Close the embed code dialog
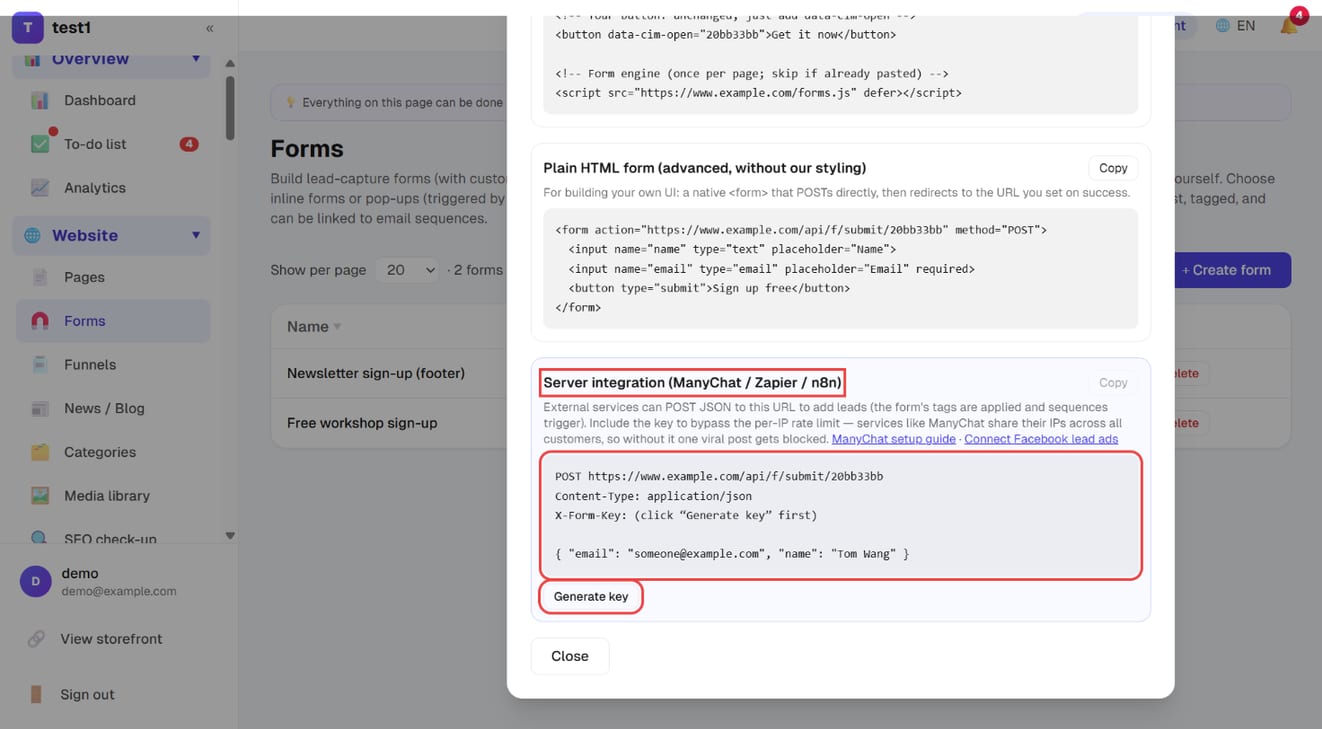The width and height of the screenshot is (1322, 729). [570, 656]
